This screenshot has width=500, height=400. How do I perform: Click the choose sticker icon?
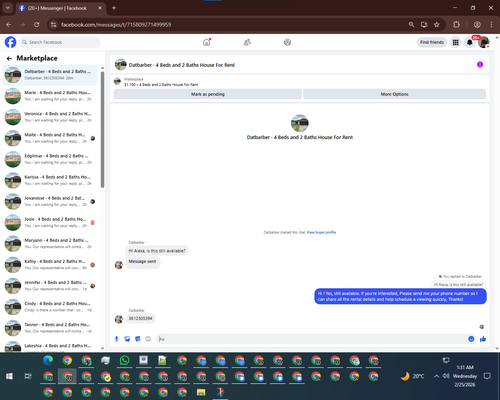pyautogui.click(x=138, y=339)
